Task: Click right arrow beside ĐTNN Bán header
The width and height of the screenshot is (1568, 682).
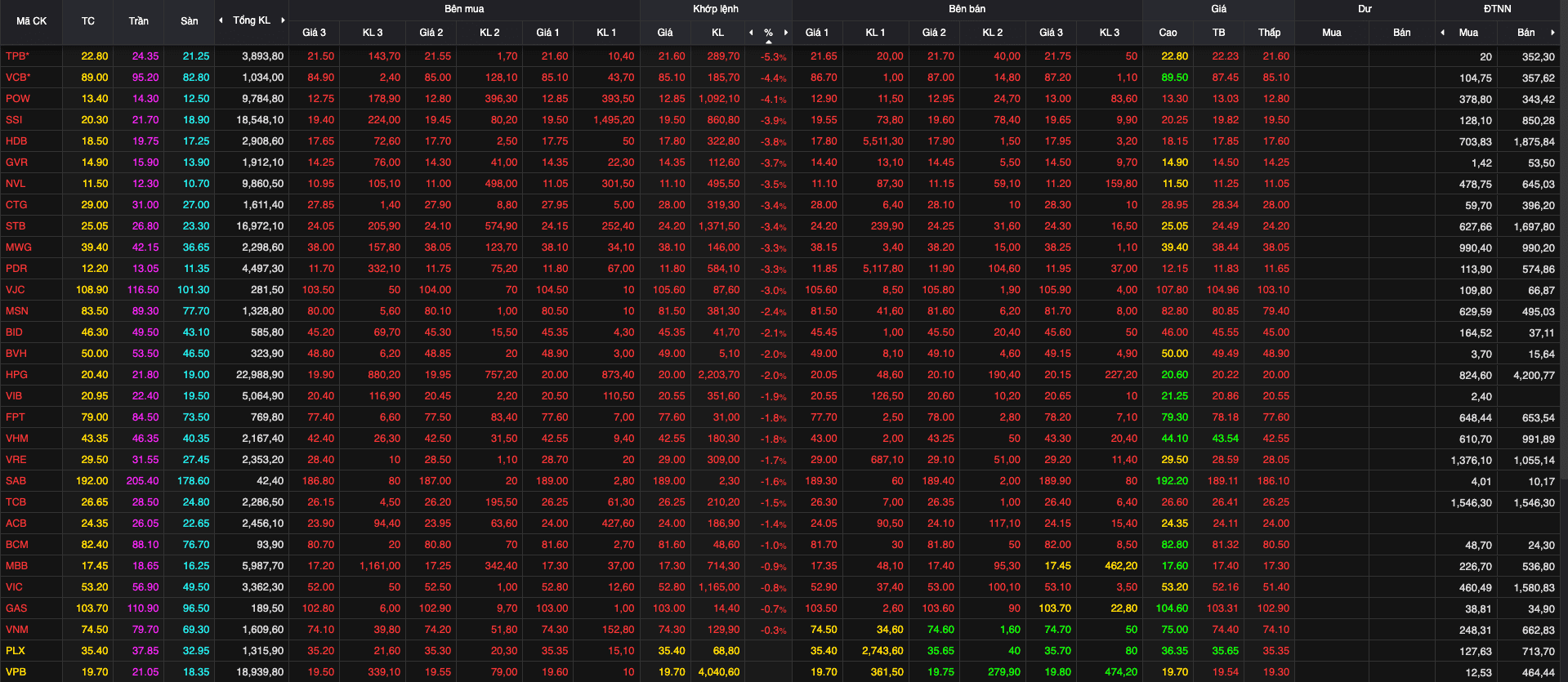Action: pos(1552,33)
